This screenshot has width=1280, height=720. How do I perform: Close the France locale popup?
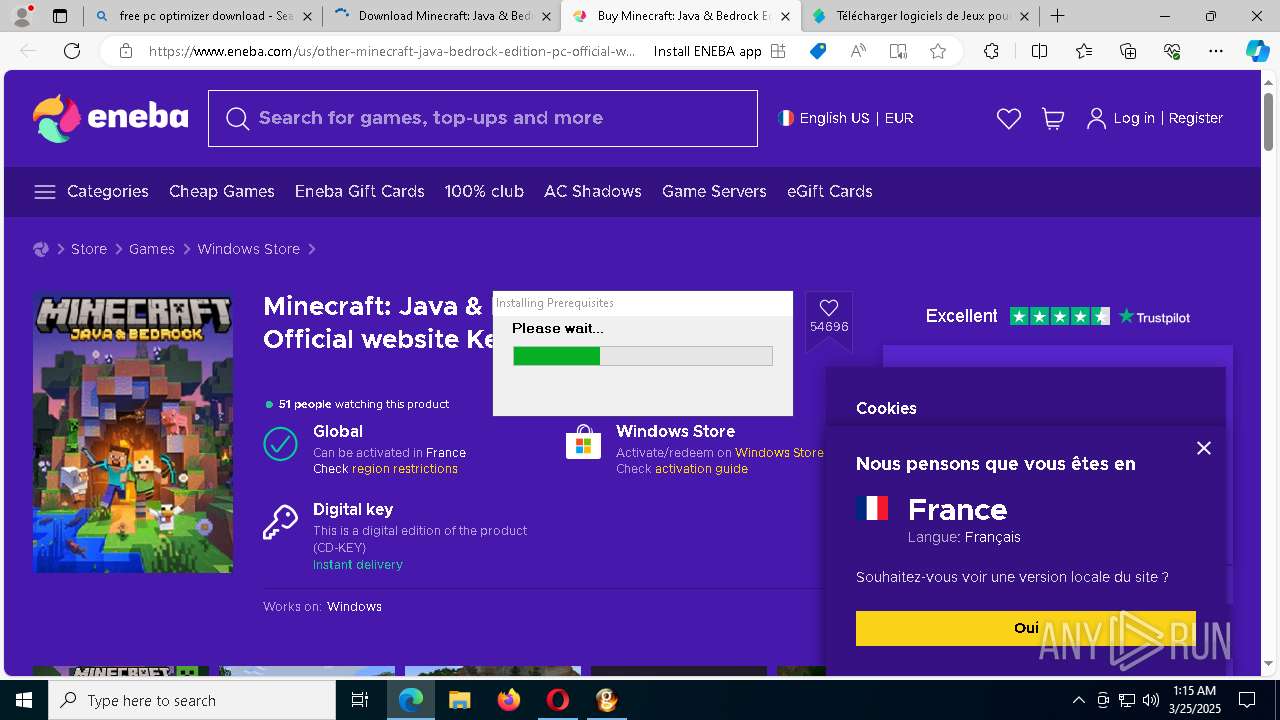point(1204,448)
